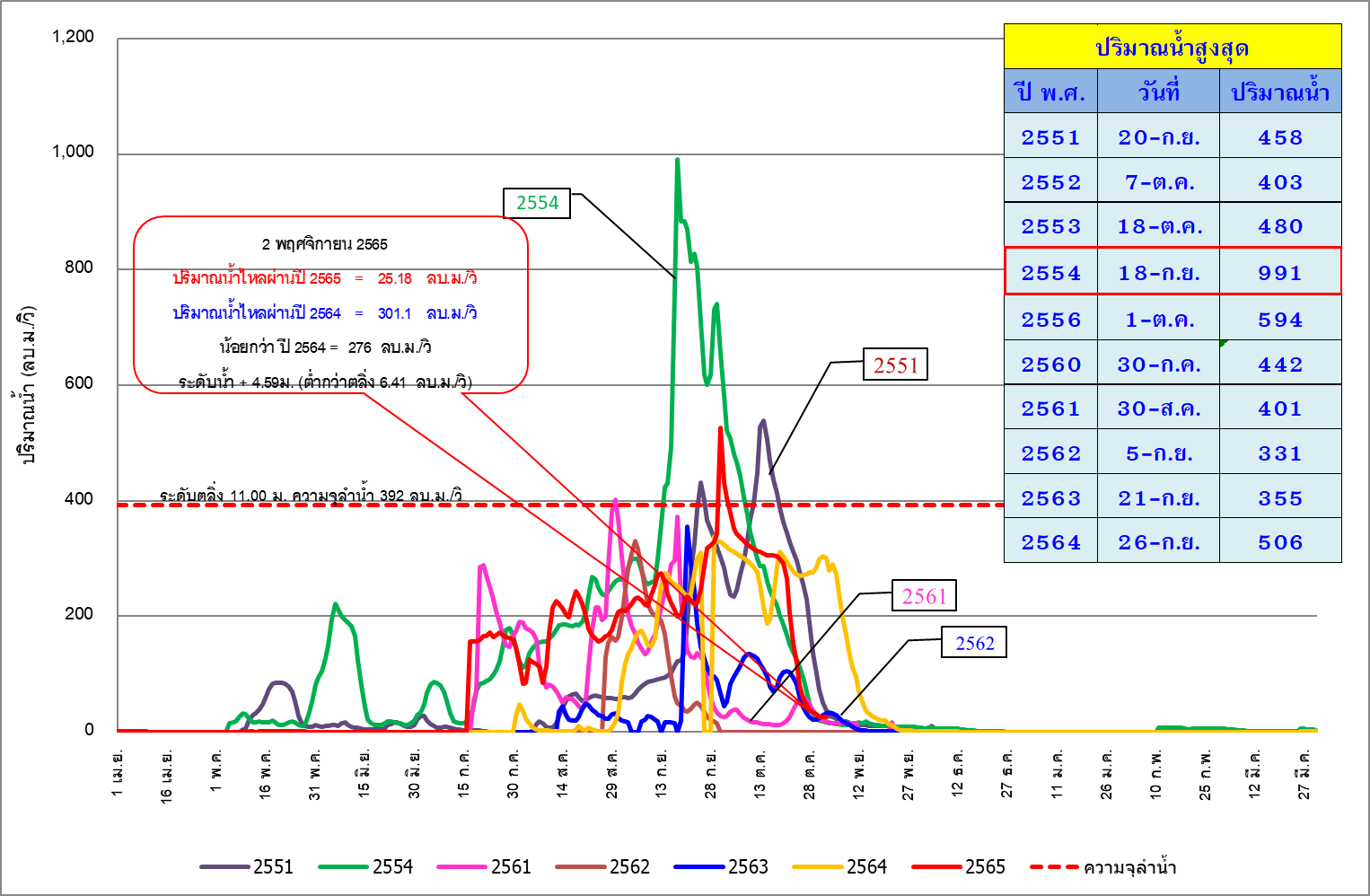
Task: Click the "ระดับน้ำ + 4.59ม." line in info box
Action: click(x=325, y=382)
